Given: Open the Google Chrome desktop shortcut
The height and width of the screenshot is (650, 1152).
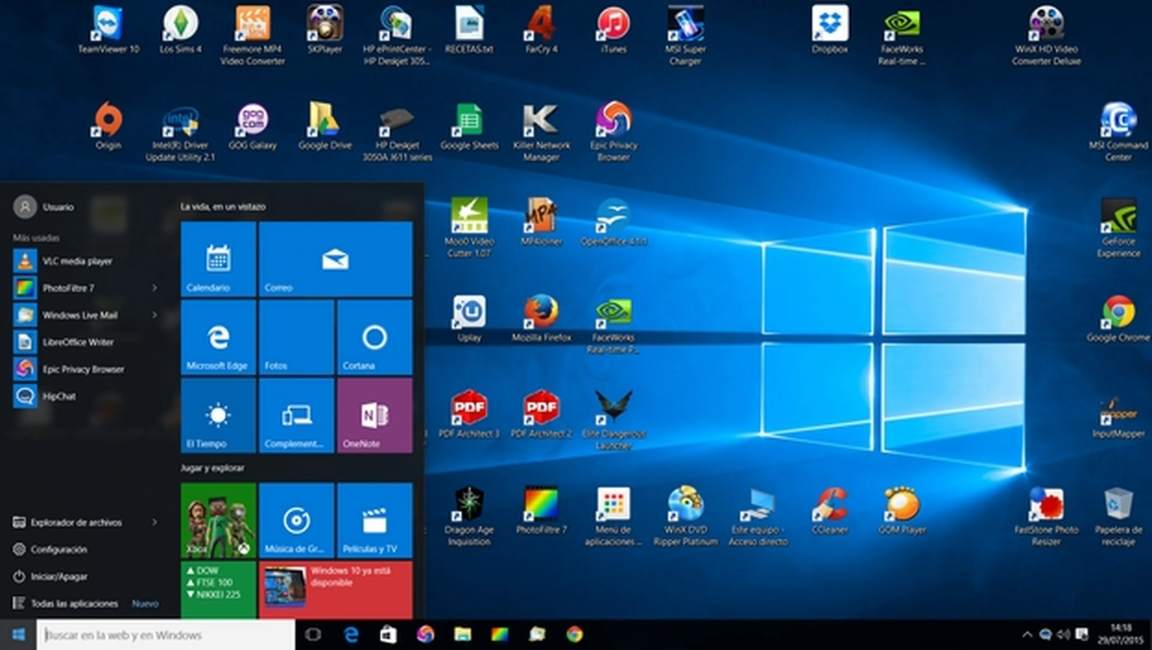Looking at the screenshot, I should pyautogui.click(x=1118, y=314).
